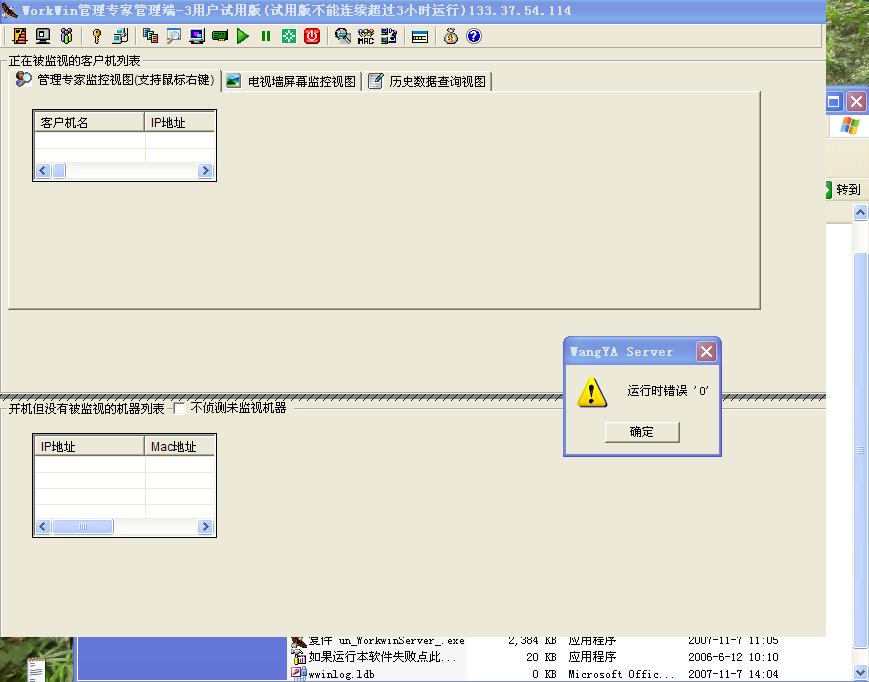The image size is (869, 682).
Task: Close the WangYA Server error dialog
Action: pyautogui.click(x=706, y=351)
